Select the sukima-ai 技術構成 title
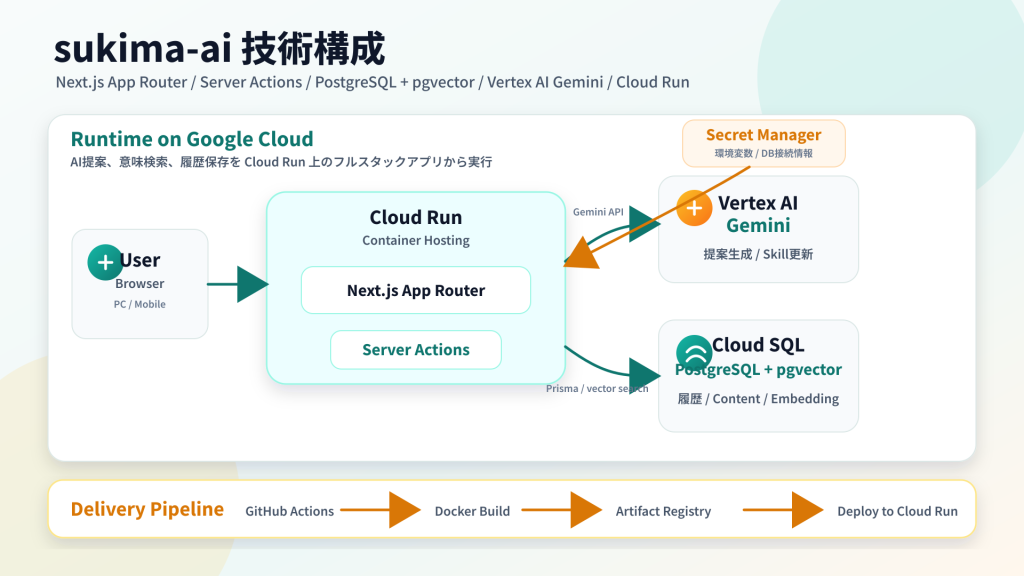The height and width of the screenshot is (576, 1024). coord(219,49)
